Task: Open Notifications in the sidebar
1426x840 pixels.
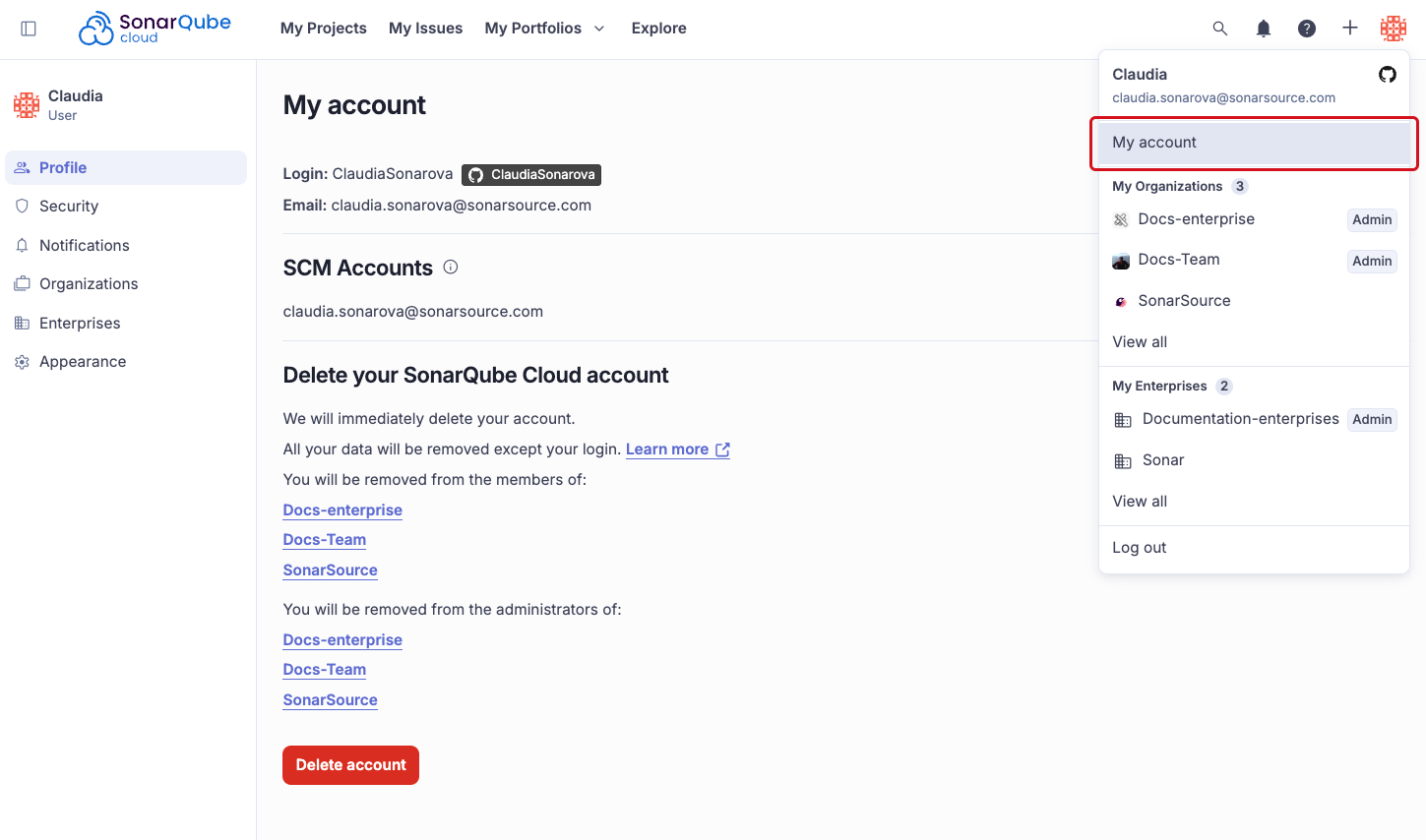Action: tap(126, 246)
